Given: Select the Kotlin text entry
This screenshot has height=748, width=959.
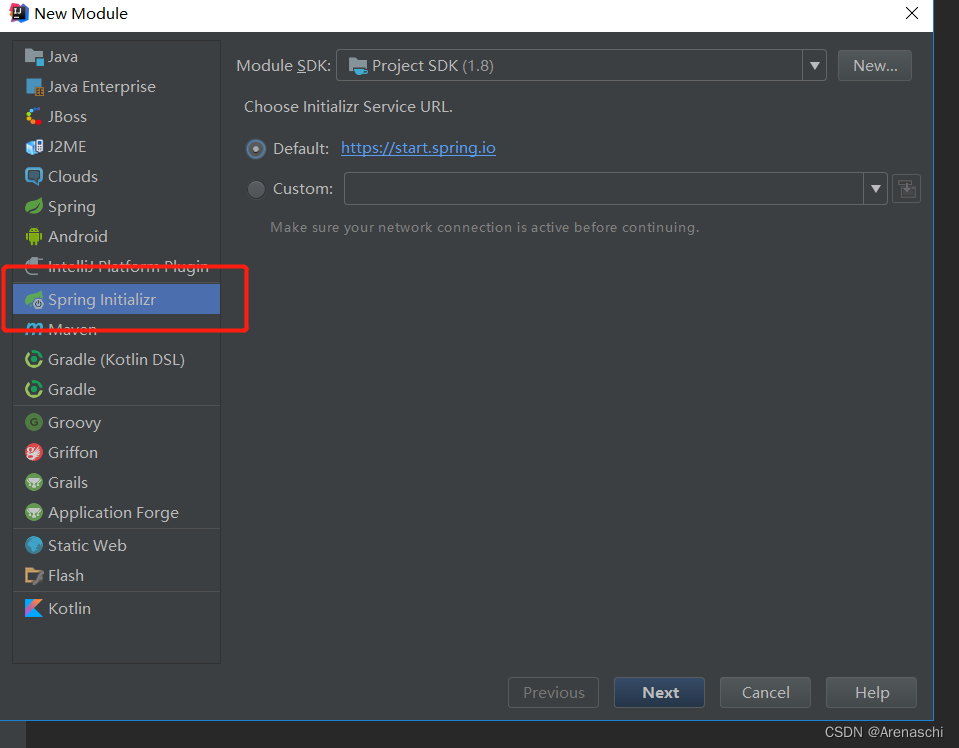Looking at the screenshot, I should tap(69, 609).
